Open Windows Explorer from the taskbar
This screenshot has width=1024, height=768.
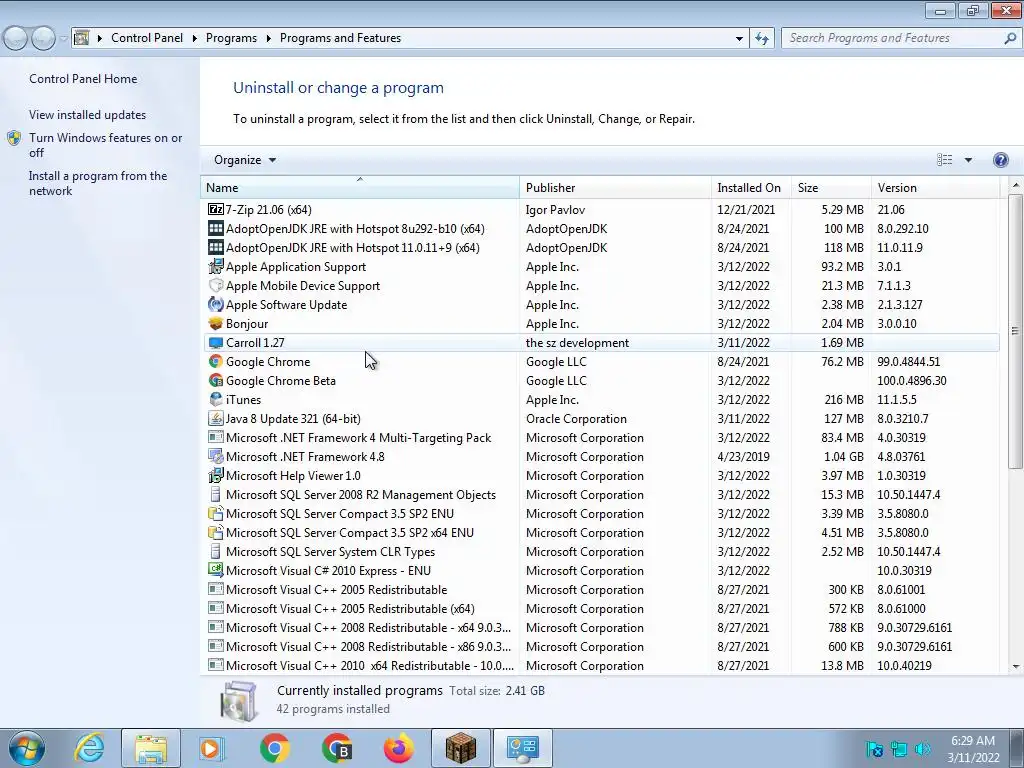pos(151,748)
